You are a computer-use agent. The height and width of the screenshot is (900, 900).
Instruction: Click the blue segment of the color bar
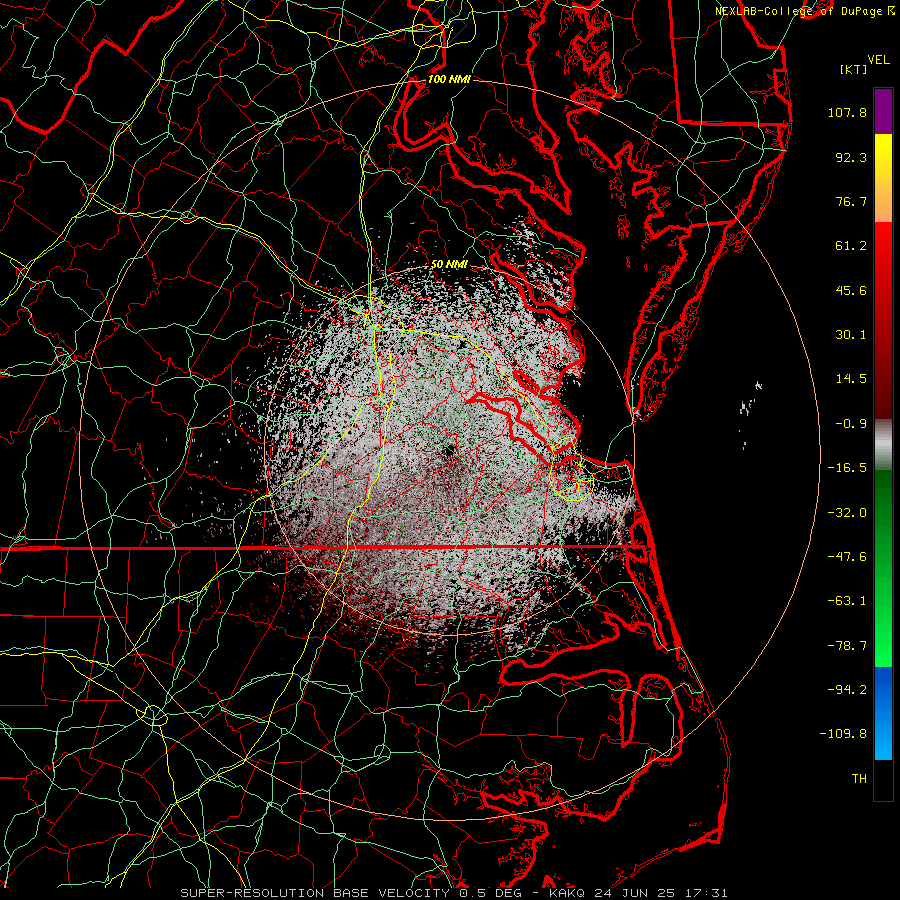point(883,713)
